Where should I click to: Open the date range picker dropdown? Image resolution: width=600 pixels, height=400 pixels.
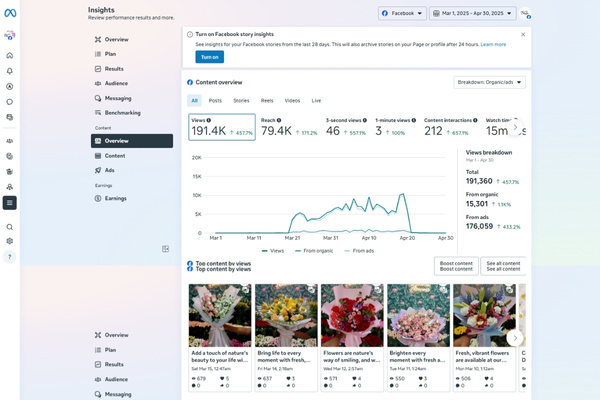click(x=472, y=13)
